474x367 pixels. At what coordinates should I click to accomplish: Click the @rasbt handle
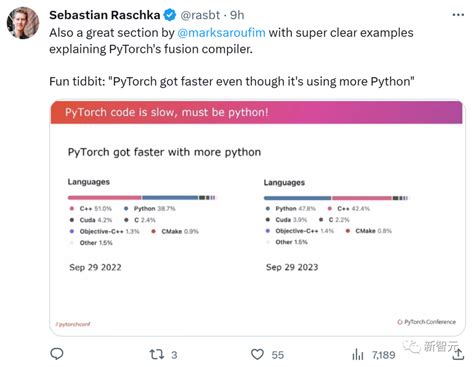200,15
